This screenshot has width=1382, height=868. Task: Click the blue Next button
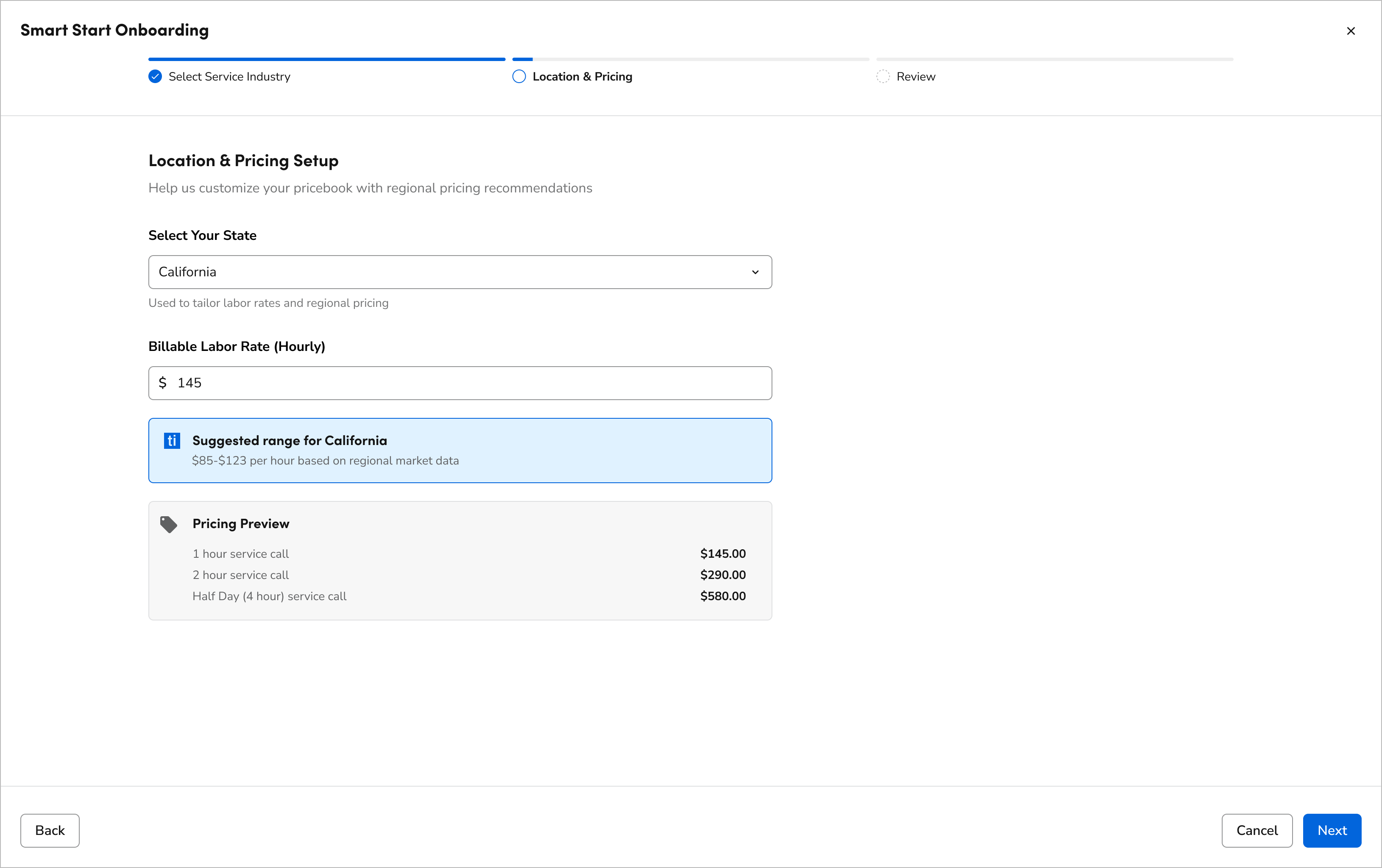tap(1332, 830)
